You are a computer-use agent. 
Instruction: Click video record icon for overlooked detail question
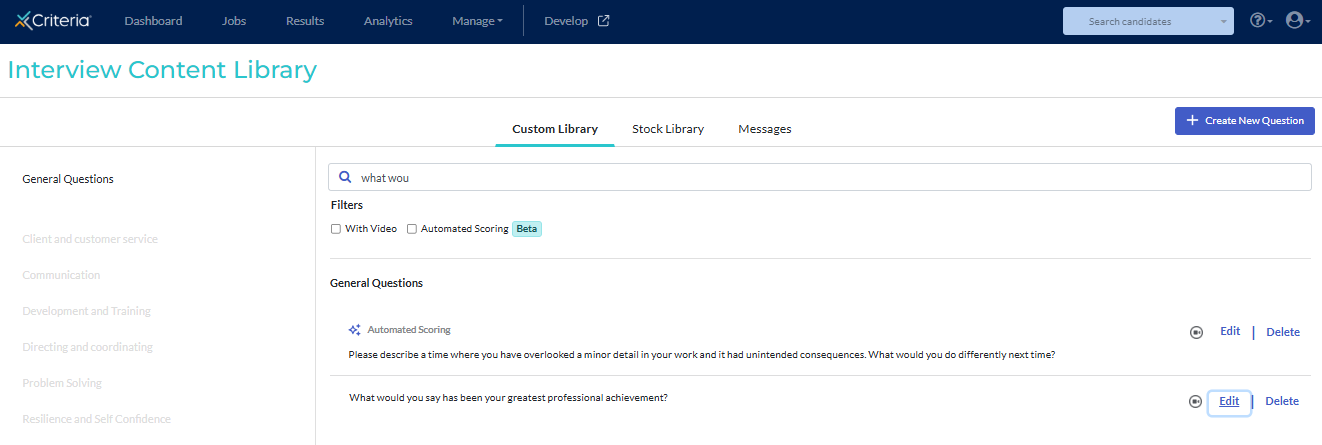pos(1196,333)
